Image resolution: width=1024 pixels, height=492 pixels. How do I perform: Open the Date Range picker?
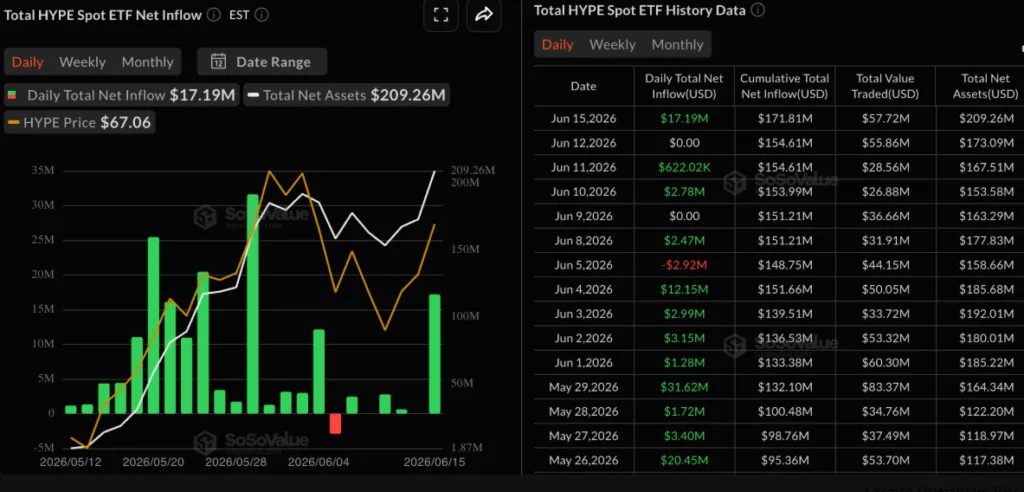pos(262,62)
